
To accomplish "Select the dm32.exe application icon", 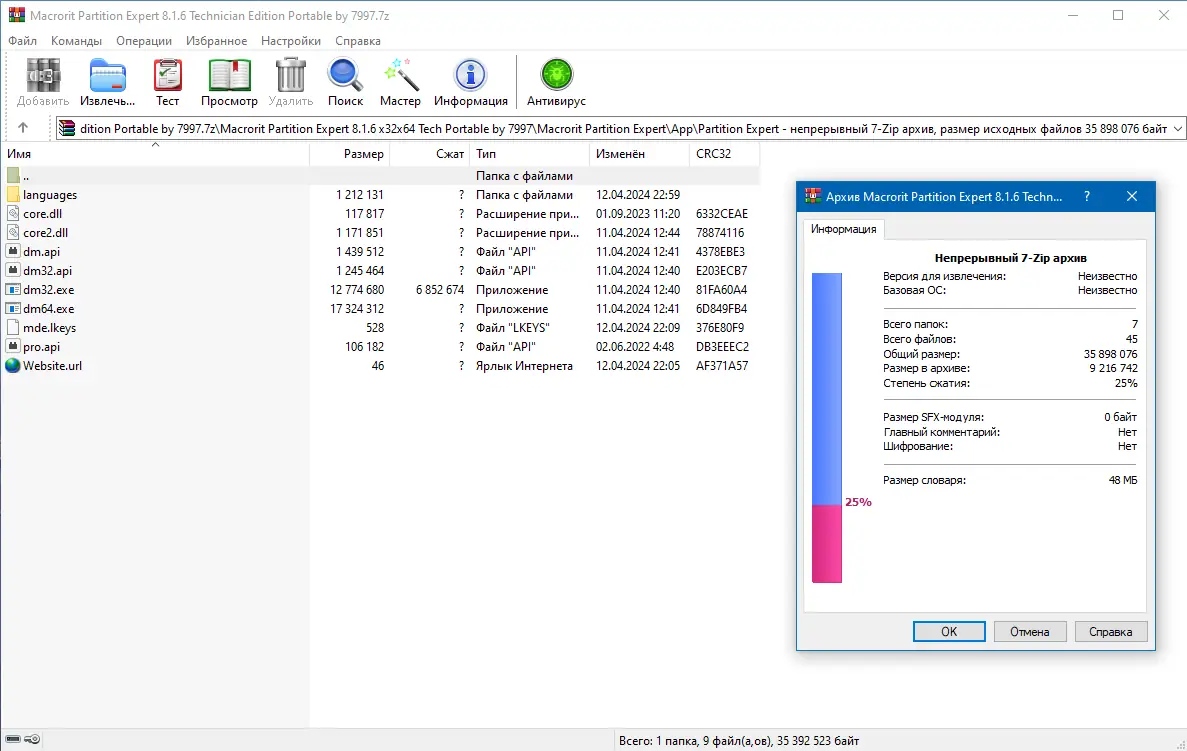I will pyautogui.click(x=13, y=289).
